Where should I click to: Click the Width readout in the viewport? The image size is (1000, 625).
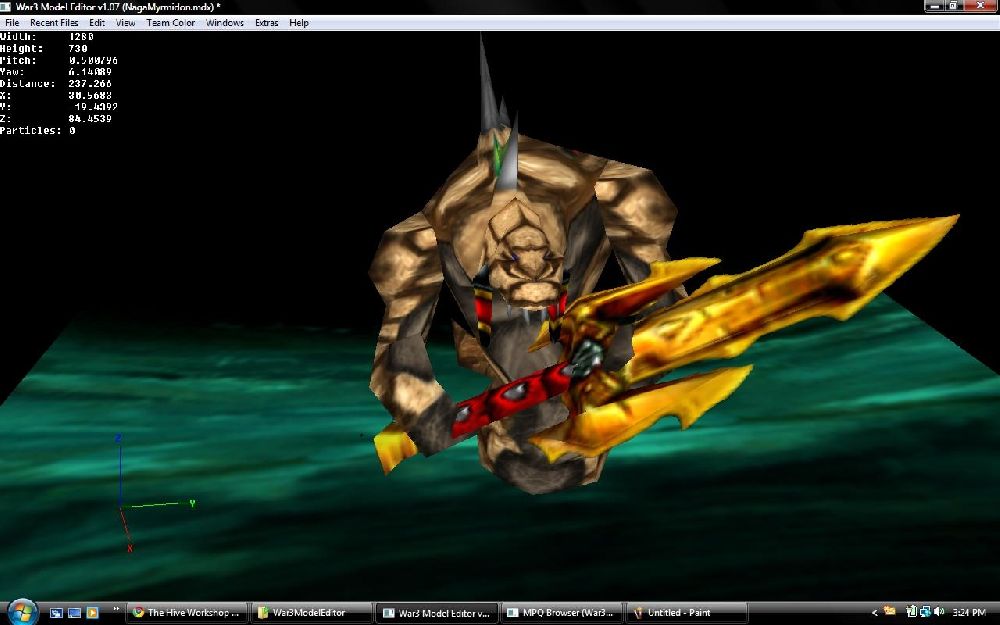tap(47, 36)
